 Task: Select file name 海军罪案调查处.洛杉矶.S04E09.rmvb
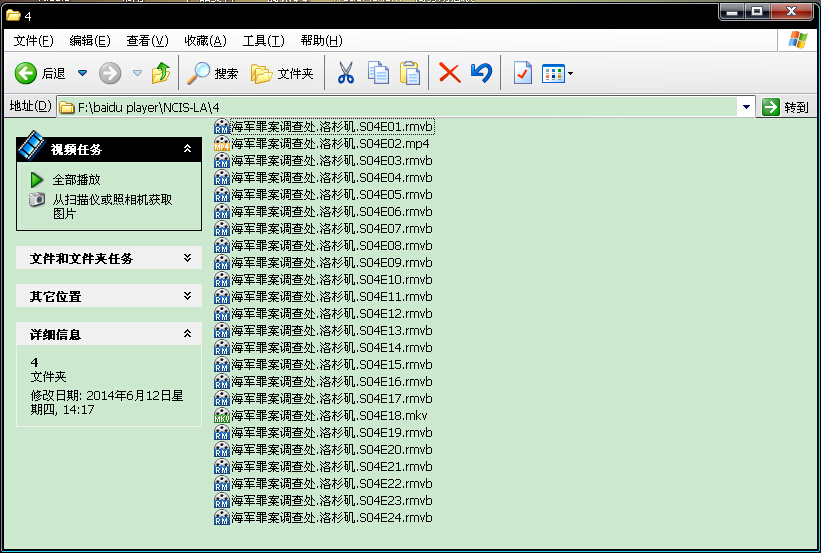tap(332, 263)
